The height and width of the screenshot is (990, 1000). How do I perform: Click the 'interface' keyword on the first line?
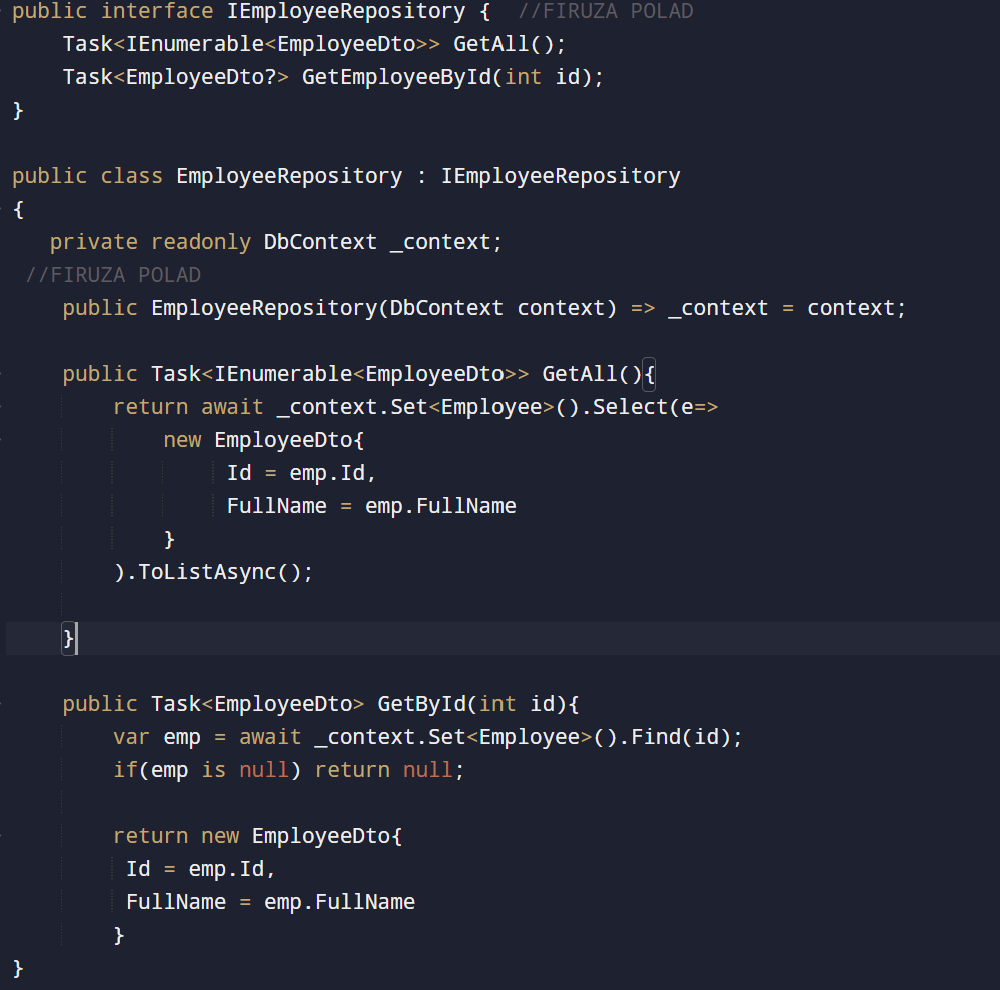pyautogui.click(x=157, y=12)
